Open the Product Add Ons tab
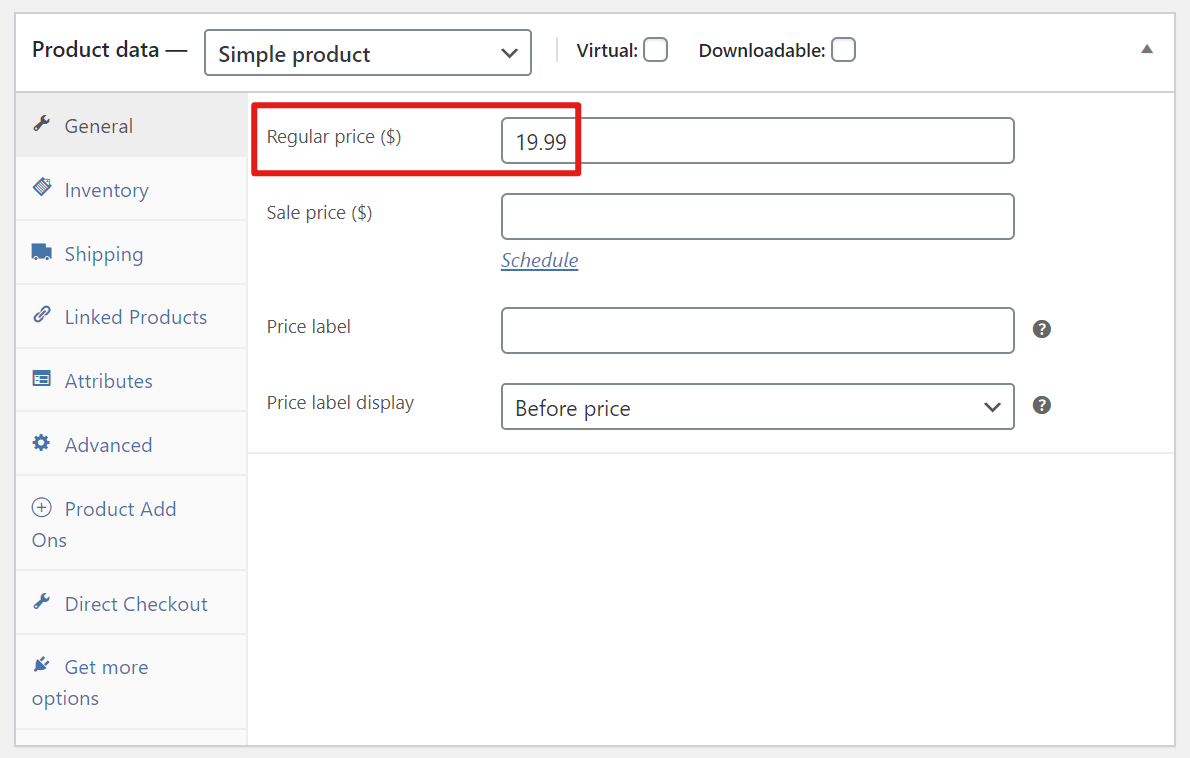The width and height of the screenshot is (1190, 758). click(x=131, y=524)
